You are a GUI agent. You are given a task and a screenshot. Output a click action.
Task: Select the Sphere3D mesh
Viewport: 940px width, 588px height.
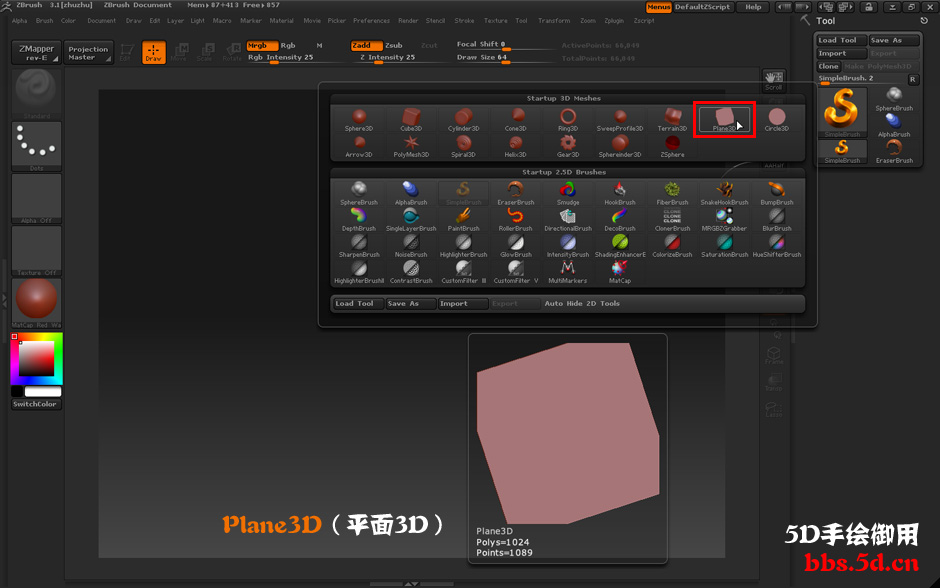pyautogui.click(x=358, y=120)
